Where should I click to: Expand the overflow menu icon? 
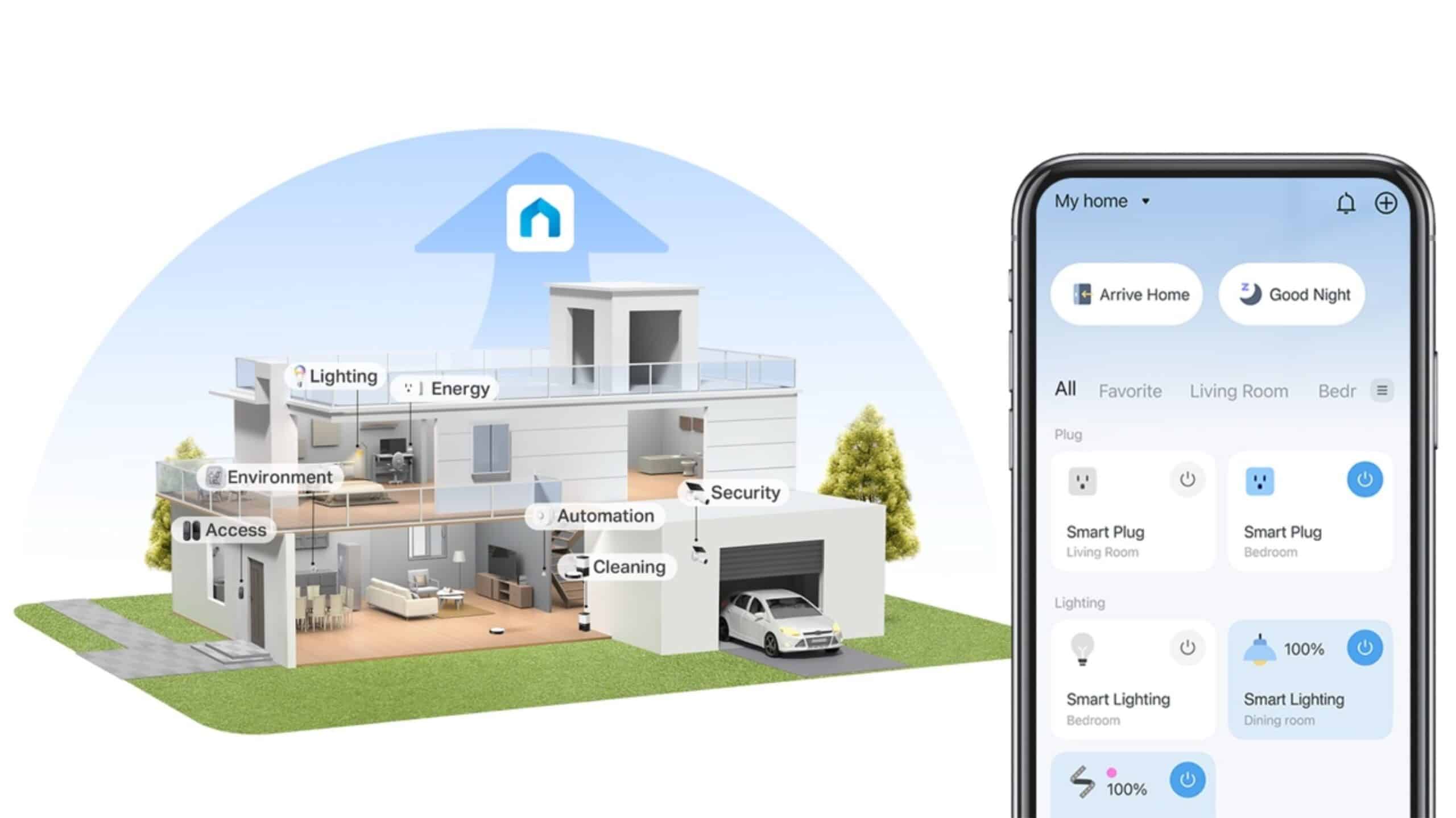click(1383, 391)
